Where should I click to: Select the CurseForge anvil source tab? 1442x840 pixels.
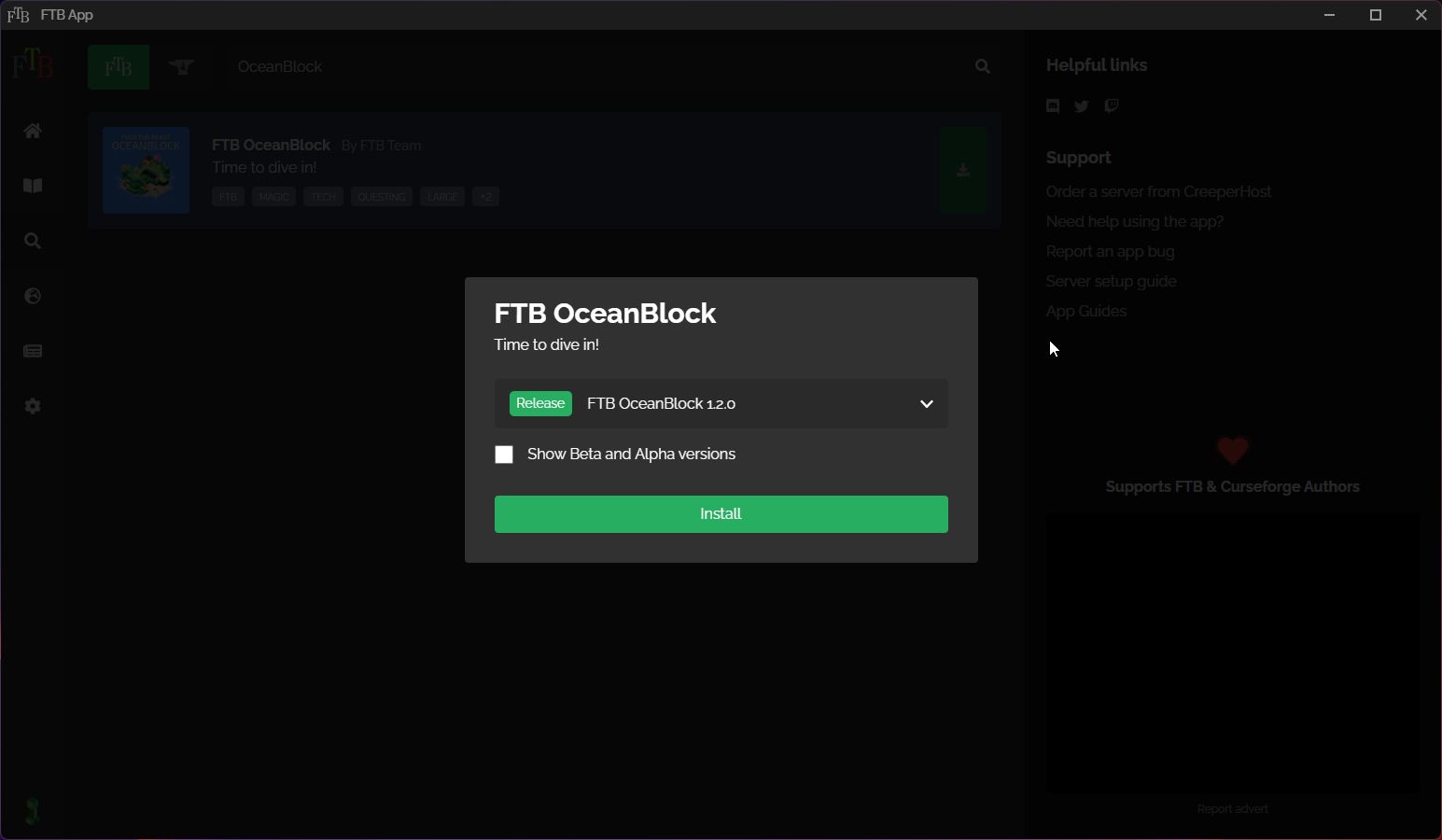[182, 67]
